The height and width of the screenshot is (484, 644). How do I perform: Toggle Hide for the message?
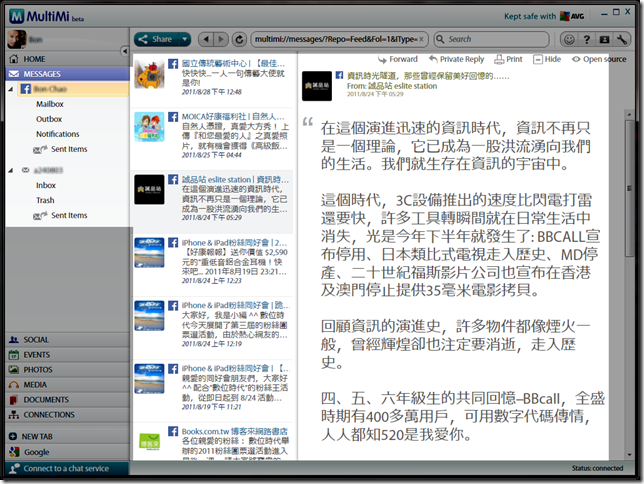[546, 60]
